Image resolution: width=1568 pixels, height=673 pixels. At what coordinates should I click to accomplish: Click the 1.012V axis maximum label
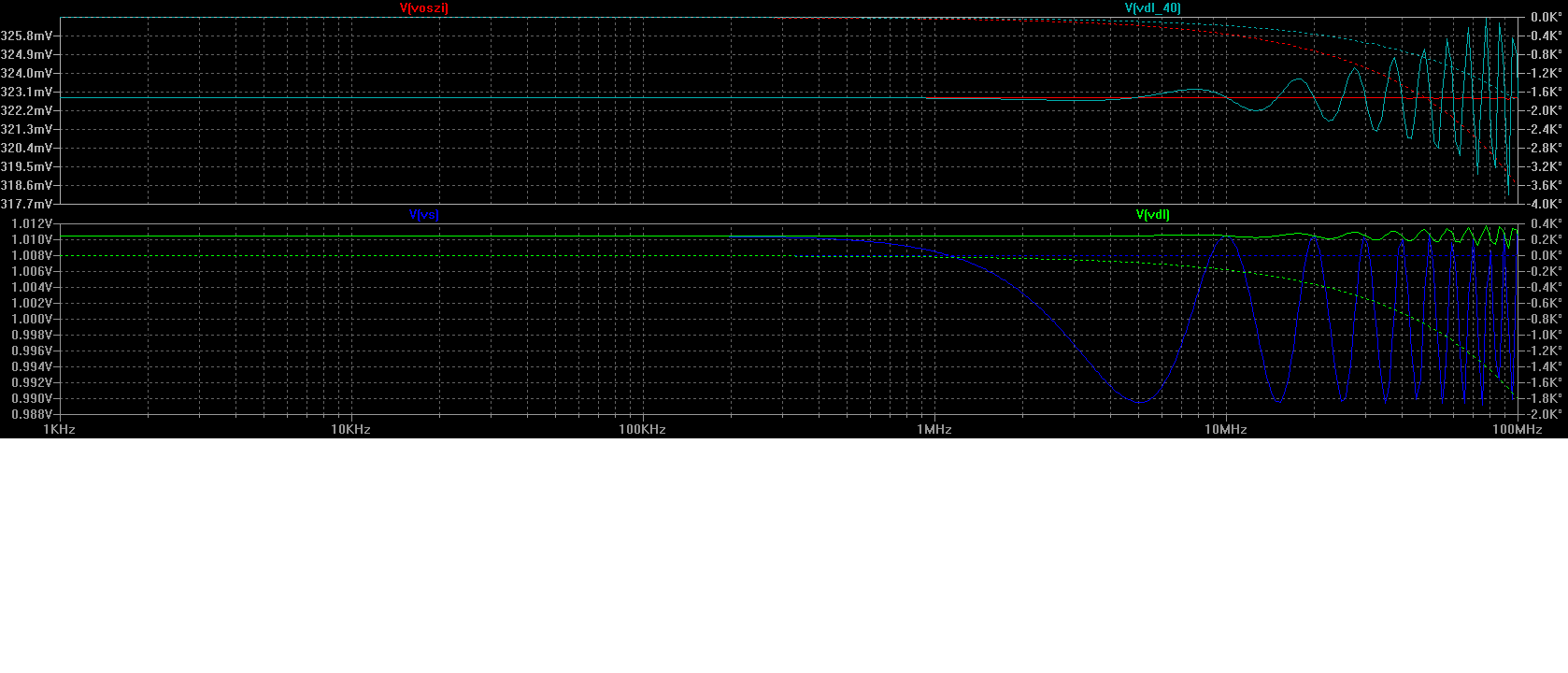pos(32,223)
